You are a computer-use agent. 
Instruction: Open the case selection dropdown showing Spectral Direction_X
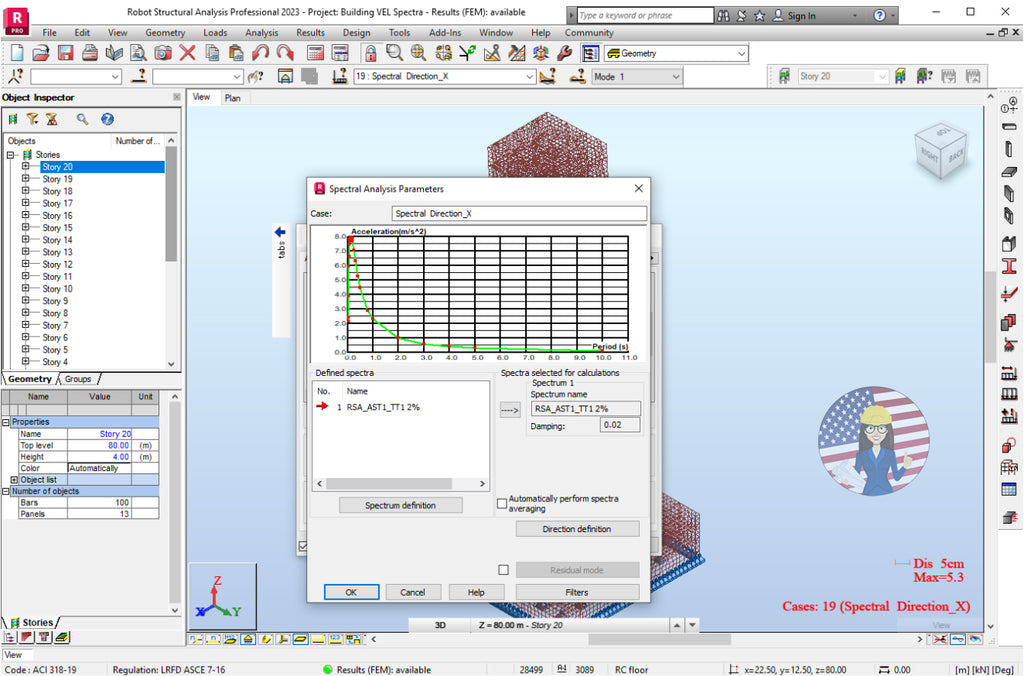tap(531, 76)
